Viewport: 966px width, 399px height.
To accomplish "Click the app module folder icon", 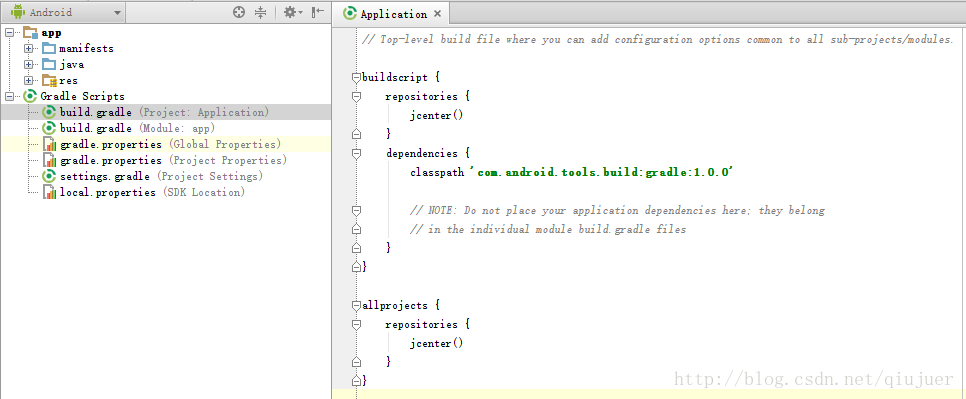I will (x=31, y=33).
